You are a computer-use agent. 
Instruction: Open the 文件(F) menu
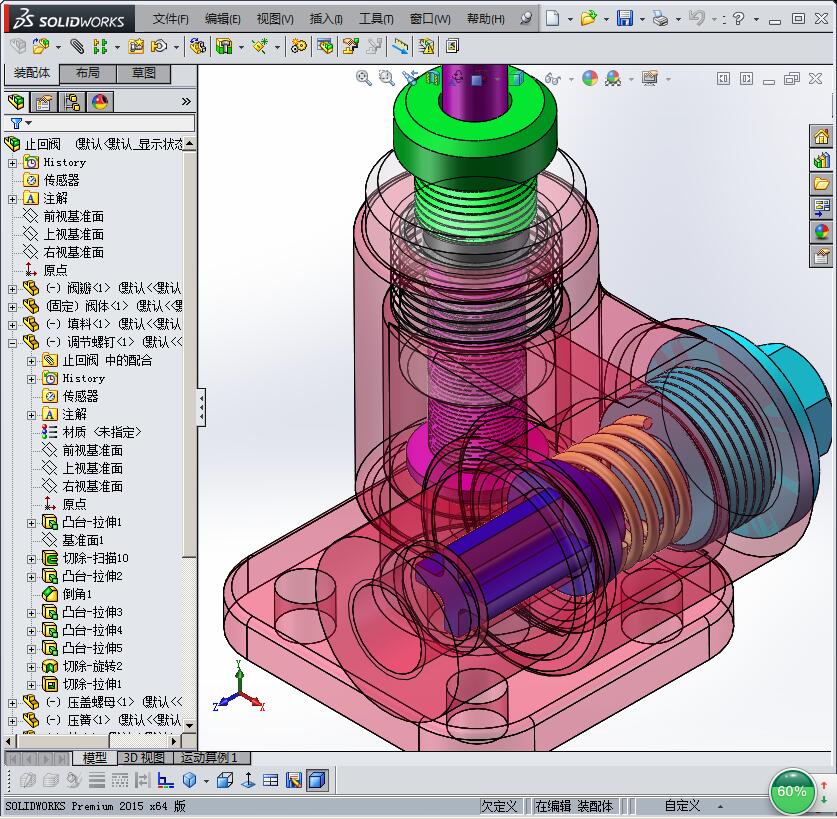pyautogui.click(x=170, y=19)
